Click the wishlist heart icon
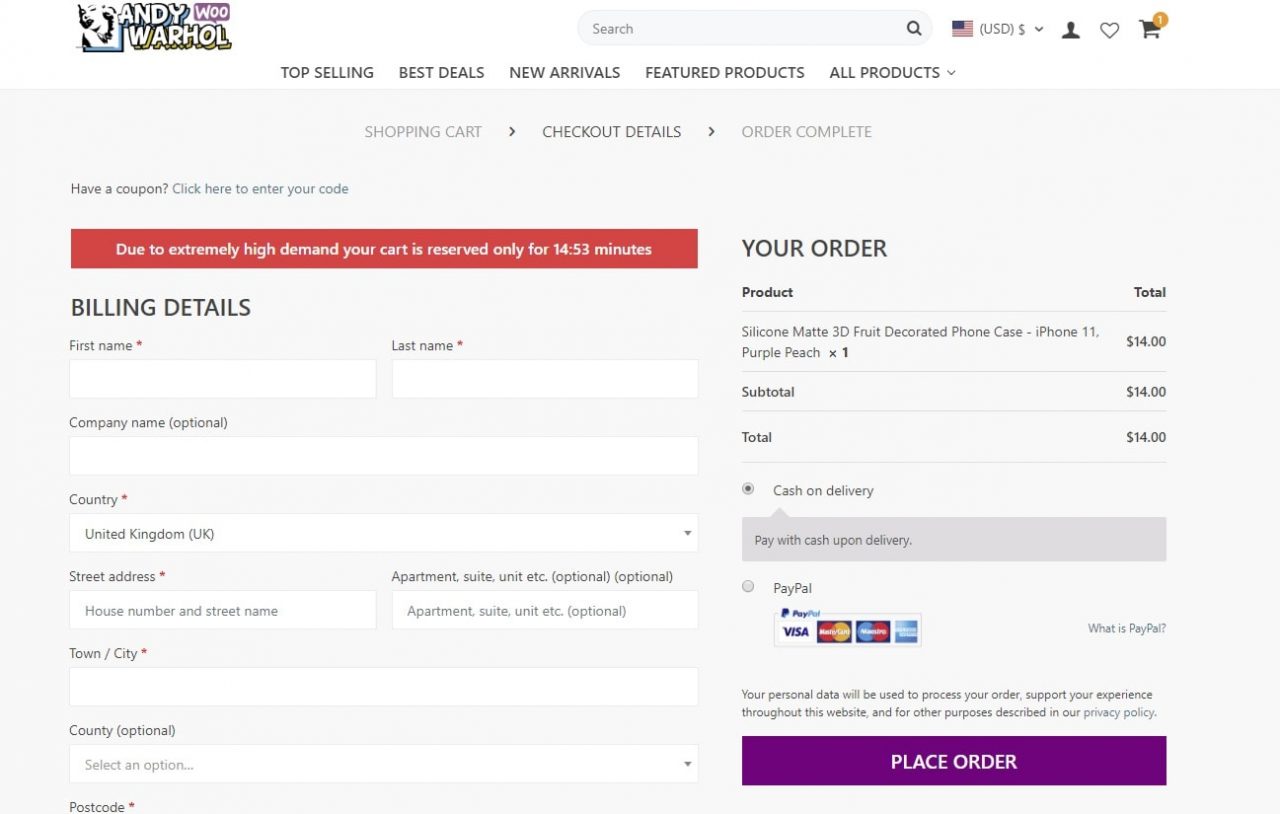 (x=1109, y=30)
